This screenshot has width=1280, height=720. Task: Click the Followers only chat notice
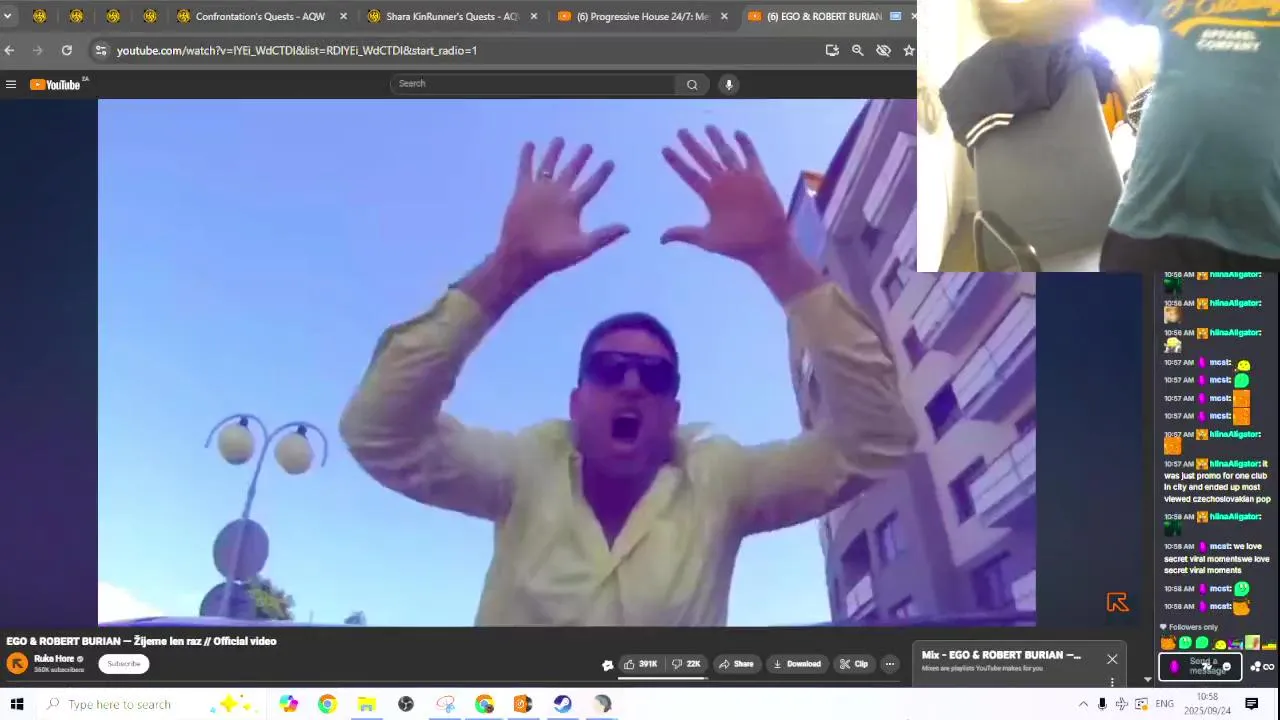click(1188, 627)
